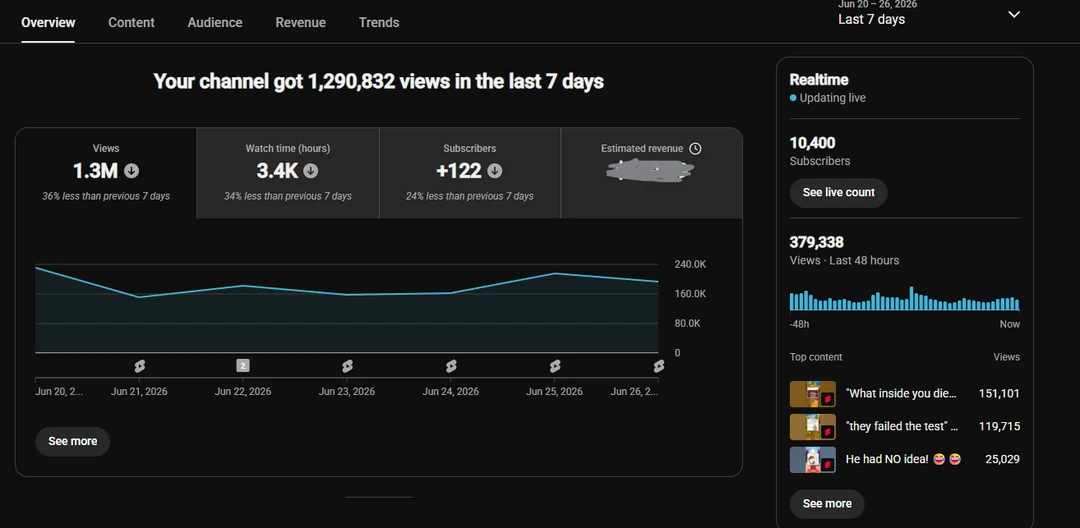
Task: Select the Estimated revenue card
Action: click(652, 173)
